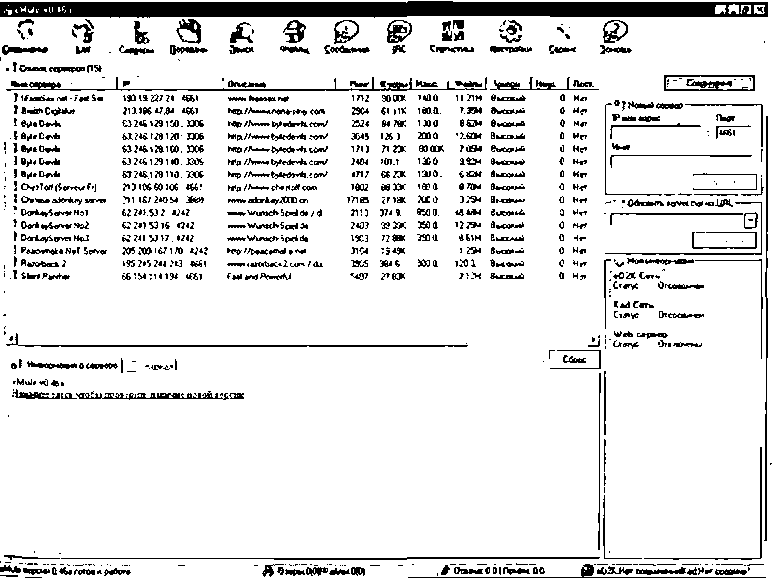Sort by the Files (Файлы) column header
Screen dimensions: 773x578
467,84
